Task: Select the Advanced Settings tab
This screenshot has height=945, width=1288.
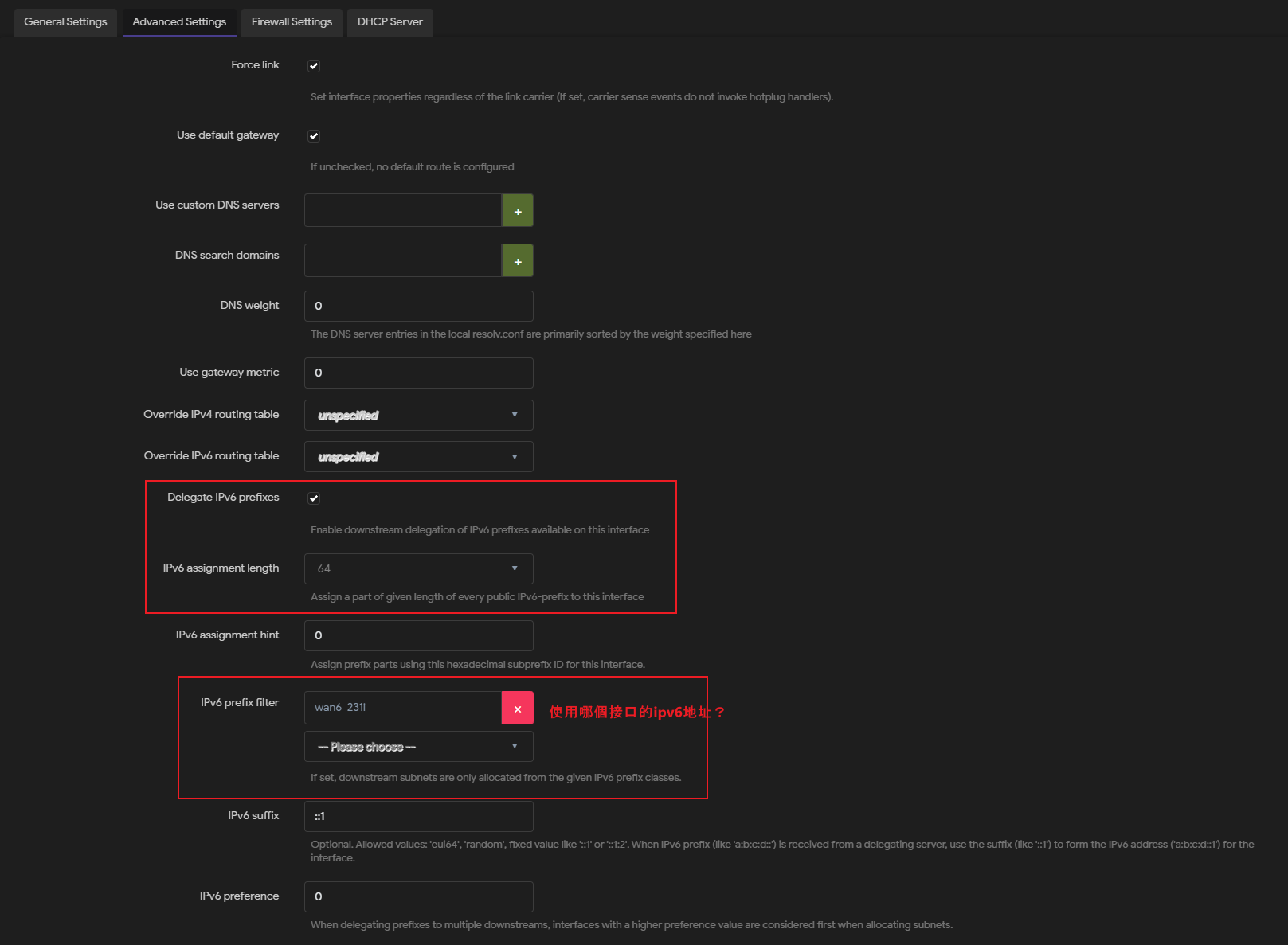Action: pyautogui.click(x=179, y=22)
